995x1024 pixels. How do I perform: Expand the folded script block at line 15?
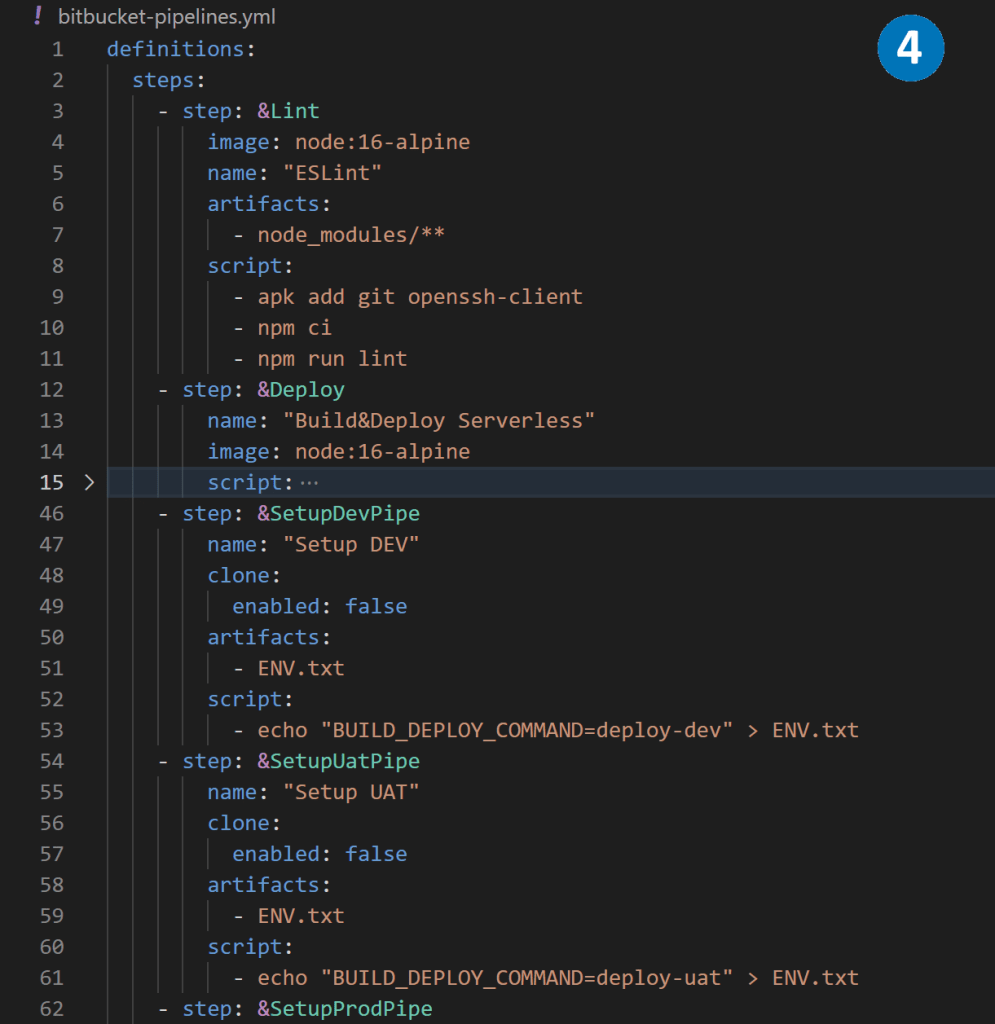[89, 483]
